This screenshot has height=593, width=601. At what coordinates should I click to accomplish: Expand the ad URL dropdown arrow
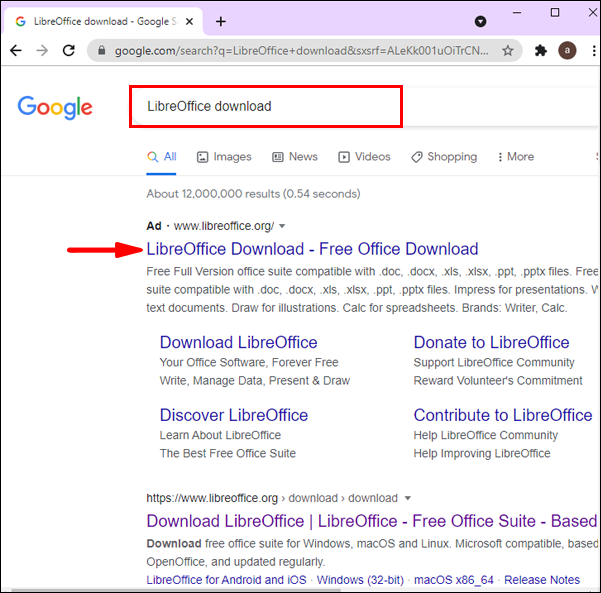point(282,226)
